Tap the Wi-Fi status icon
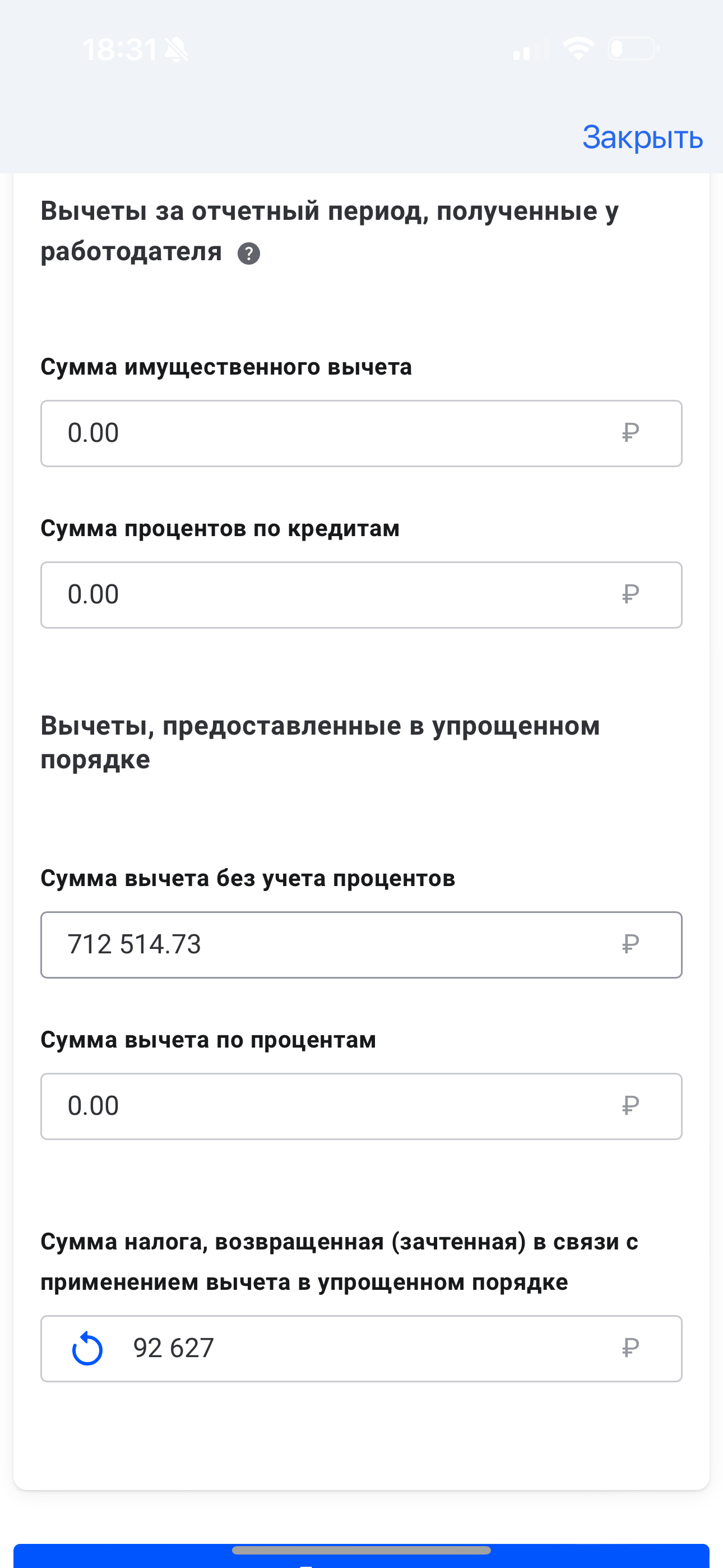723x1568 pixels. point(578,49)
